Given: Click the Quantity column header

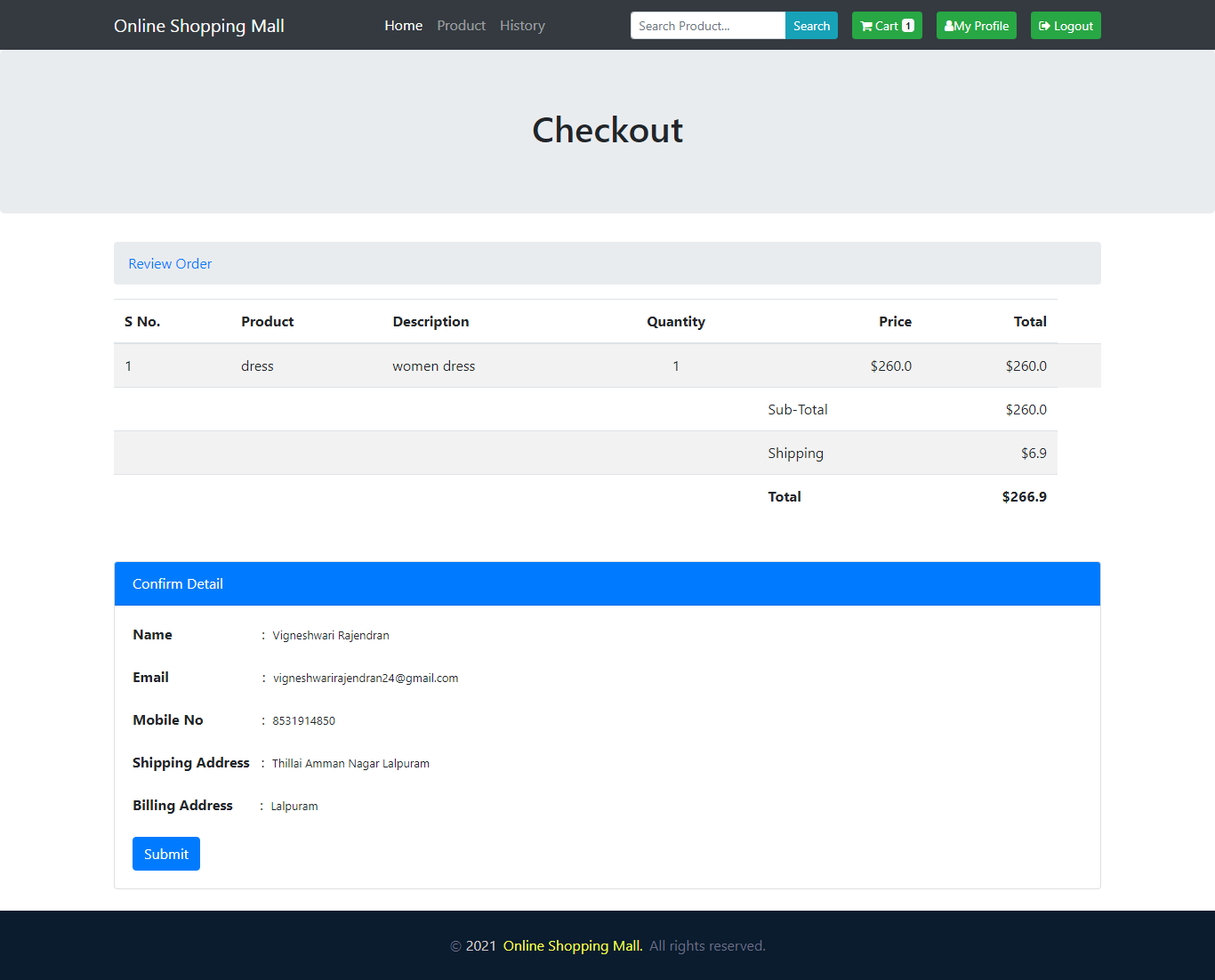Looking at the screenshot, I should 676,321.
